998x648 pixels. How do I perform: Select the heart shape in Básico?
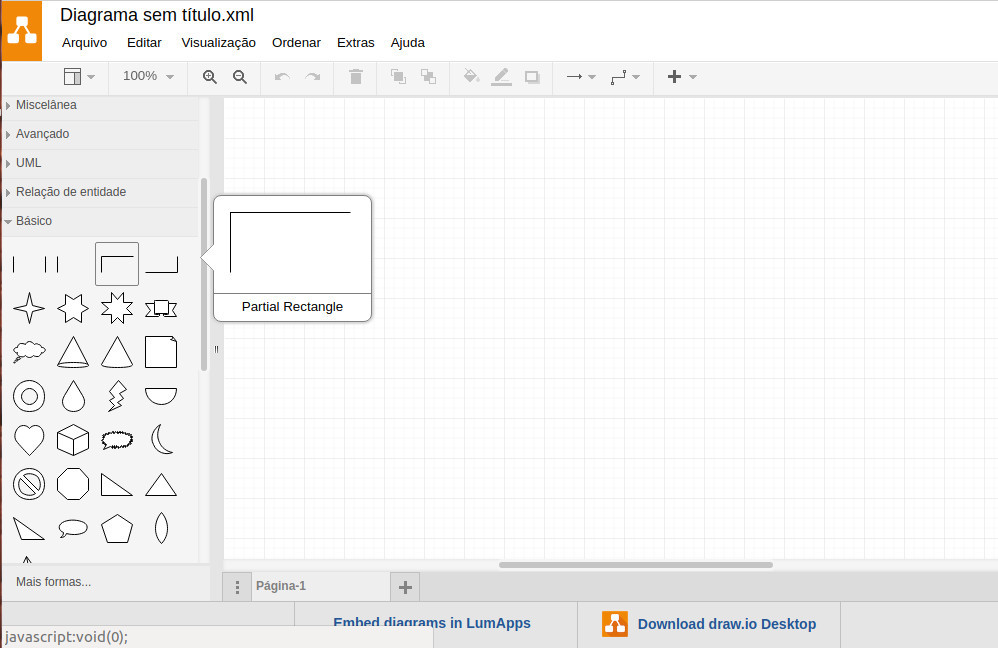coord(29,440)
